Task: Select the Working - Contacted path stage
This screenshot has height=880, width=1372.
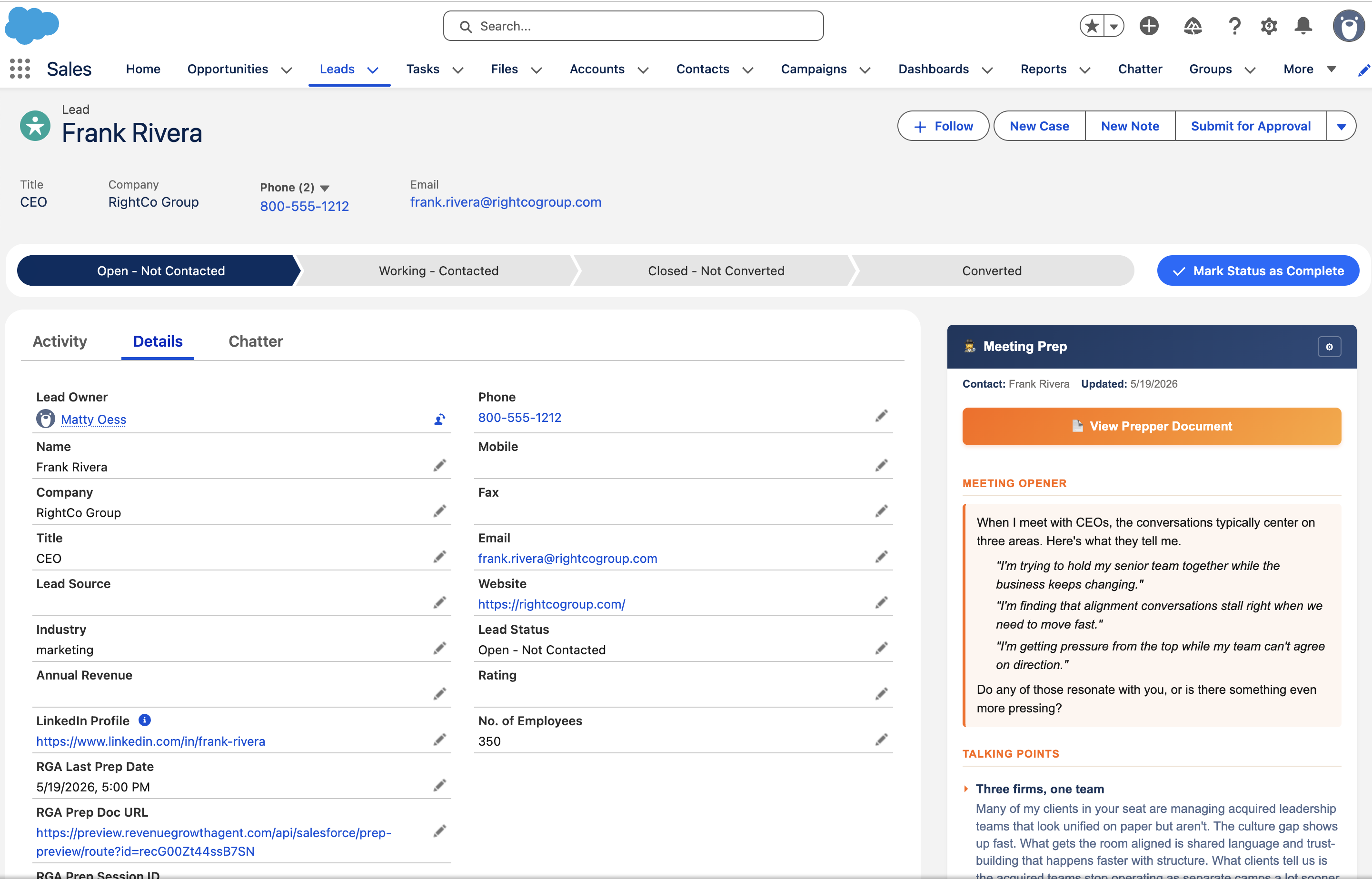Action: click(x=438, y=271)
